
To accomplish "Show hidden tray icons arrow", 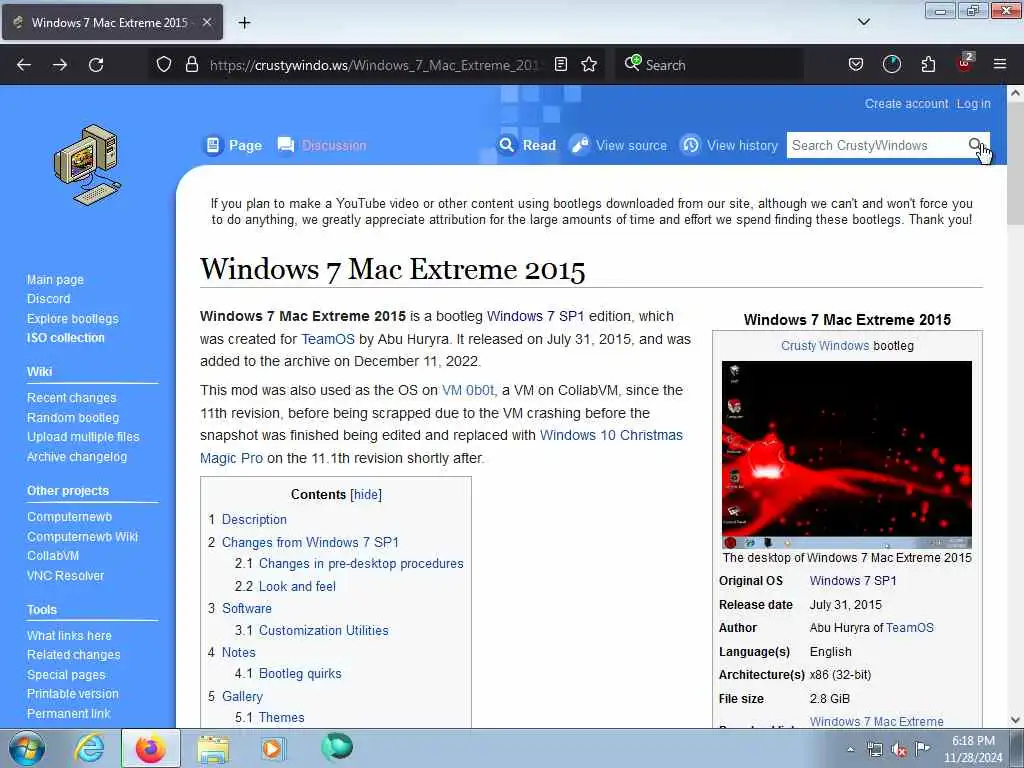I will tap(850, 749).
